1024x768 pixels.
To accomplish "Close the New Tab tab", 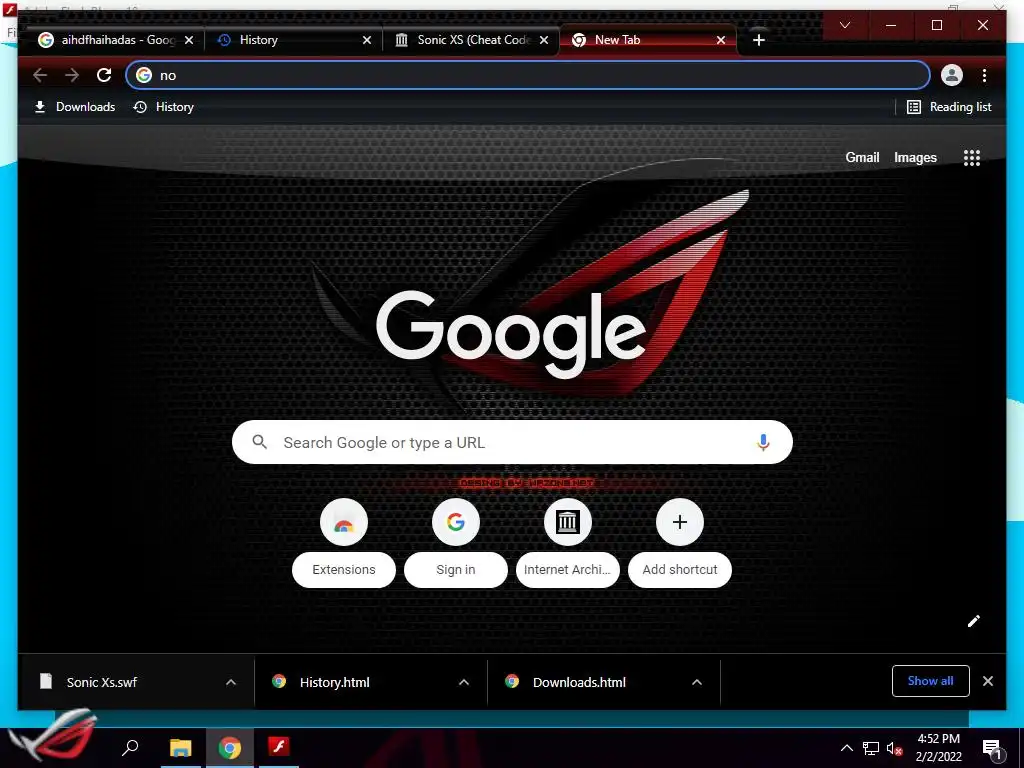I will pos(721,40).
